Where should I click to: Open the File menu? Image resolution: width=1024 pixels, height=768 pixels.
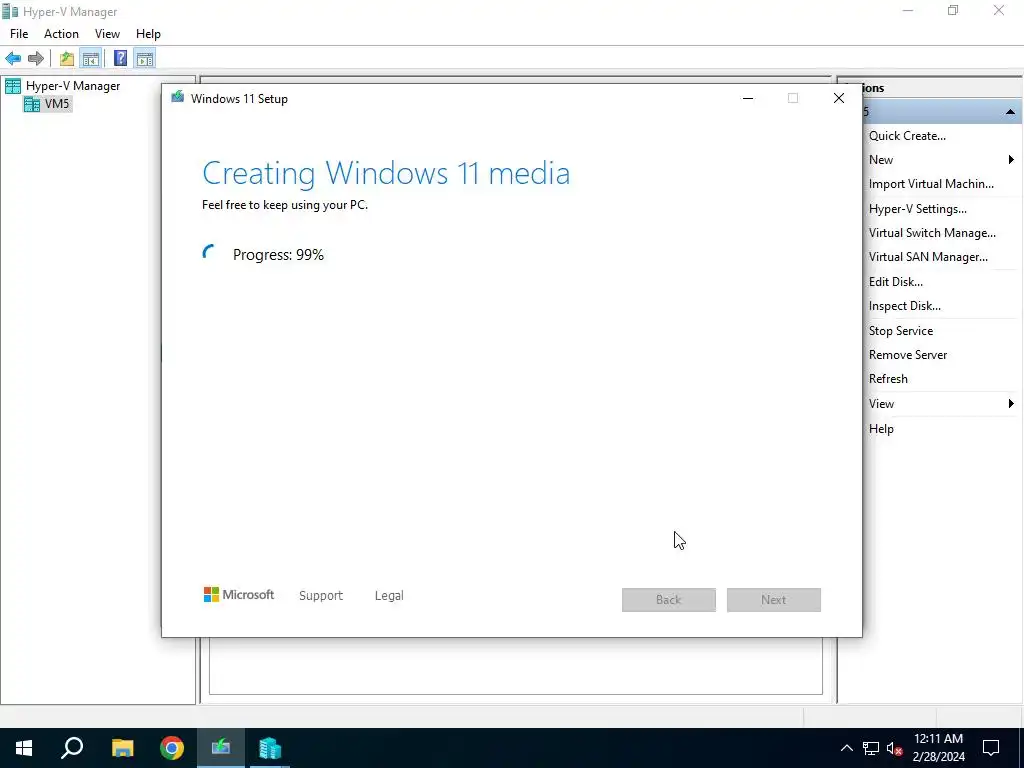click(x=19, y=34)
